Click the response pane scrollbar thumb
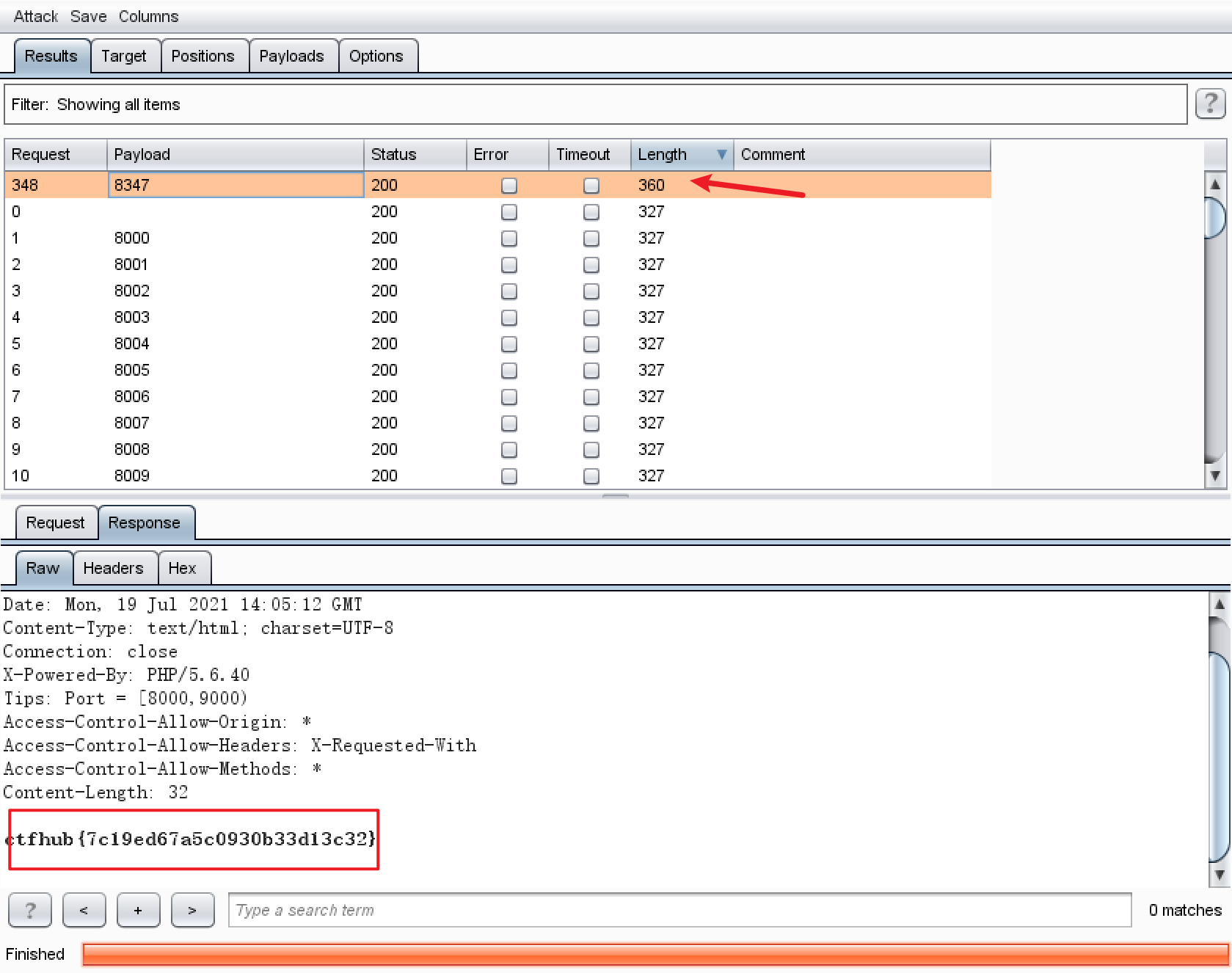 [1219, 757]
